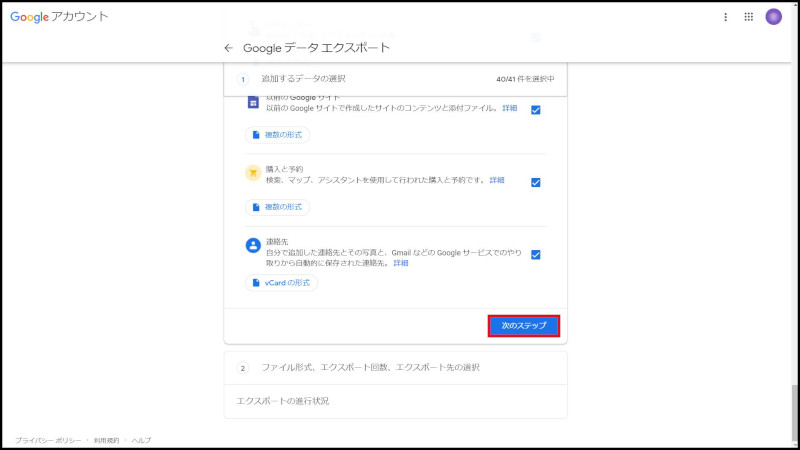Click the 以前の Google サイト icon
The height and width of the screenshot is (450, 800).
[253, 102]
